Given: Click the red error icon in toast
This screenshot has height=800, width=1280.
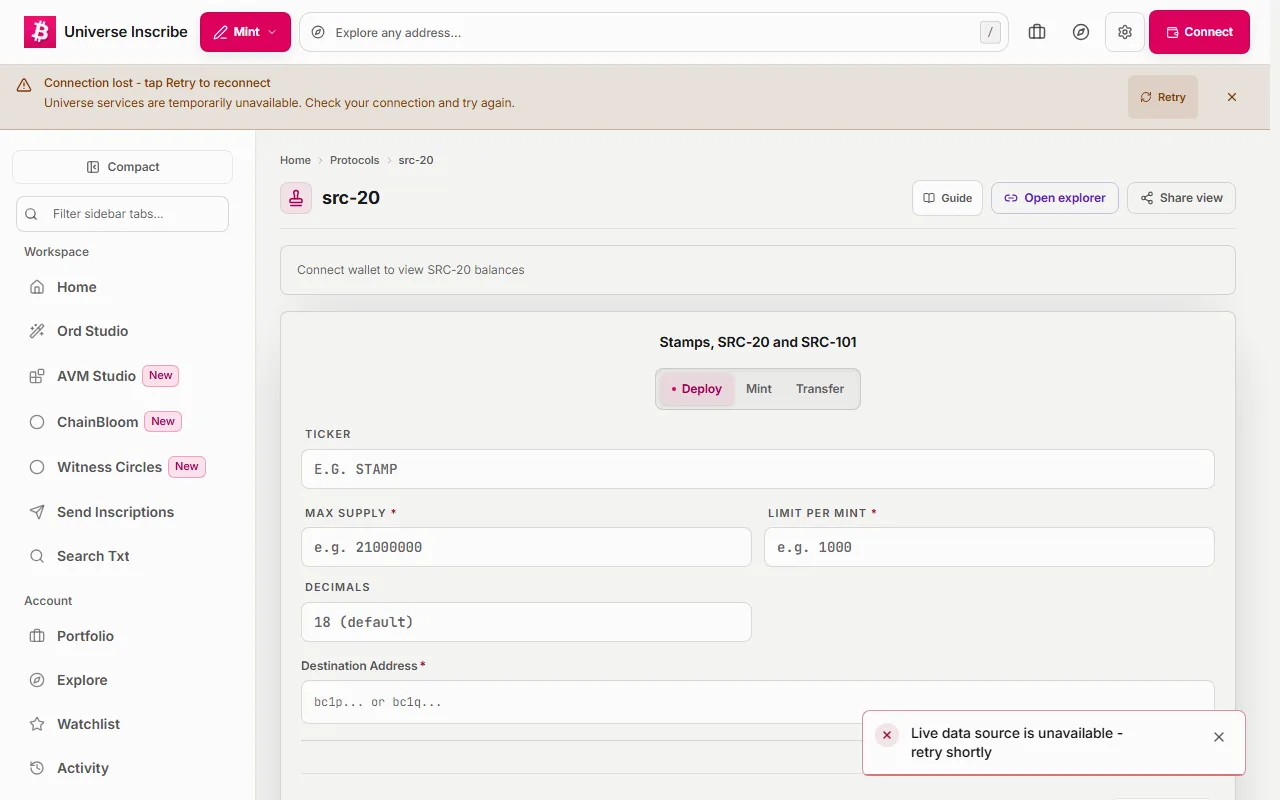Looking at the screenshot, I should click(x=887, y=735).
